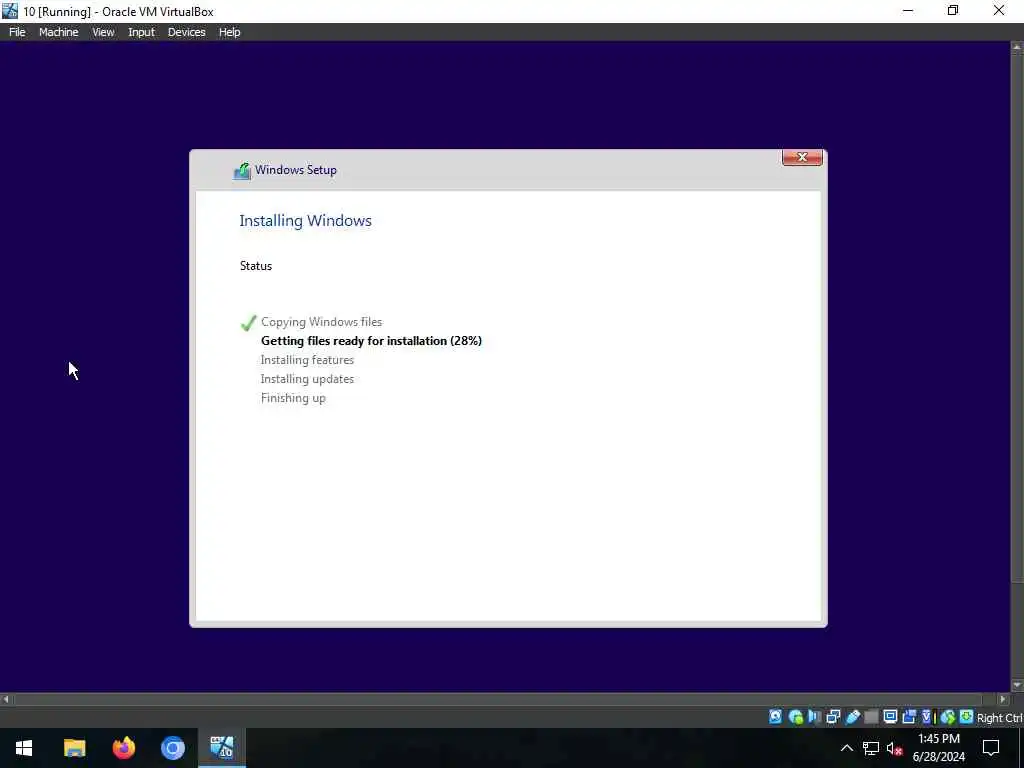1024x768 pixels.
Task: Click the green checkmark beside Copying Windows files
Action: [x=248, y=322]
